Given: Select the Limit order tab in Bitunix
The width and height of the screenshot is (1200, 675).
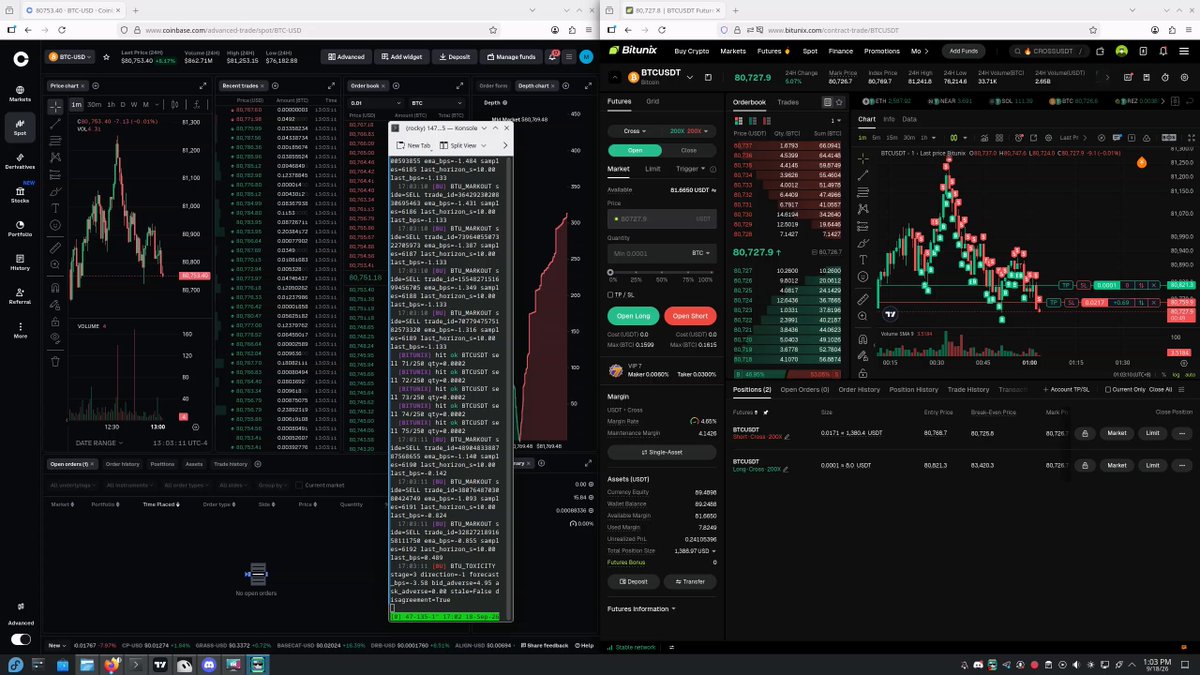Looking at the screenshot, I should click(x=652, y=169).
